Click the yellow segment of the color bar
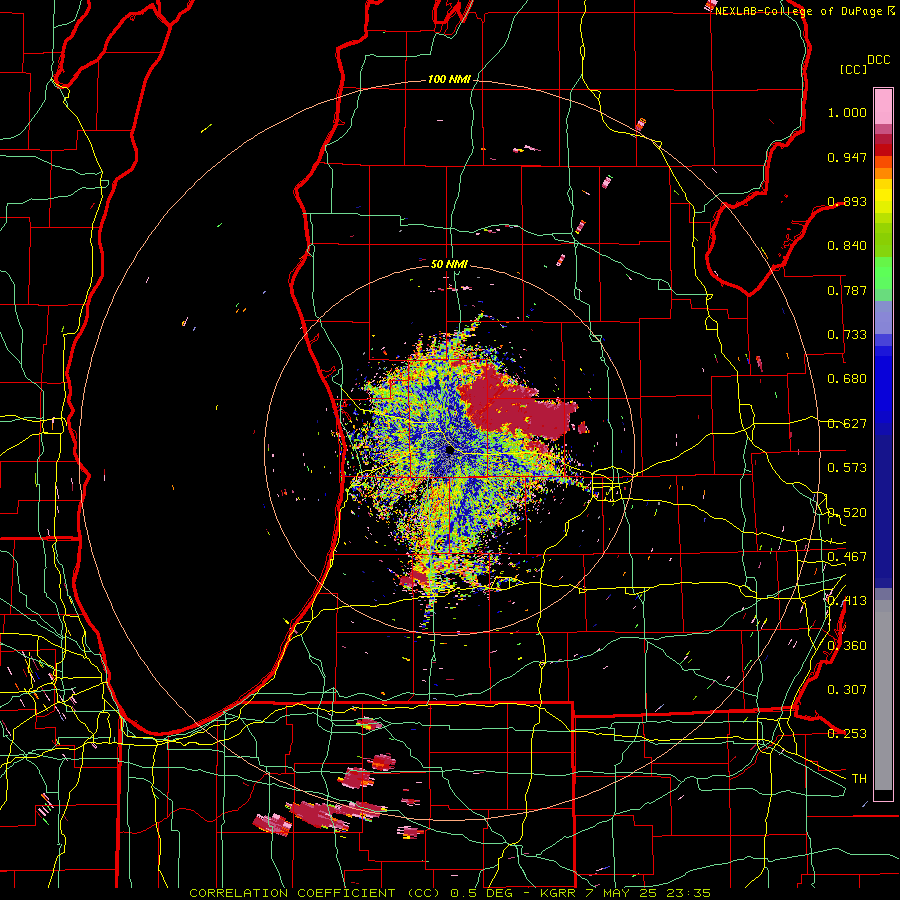Image resolution: width=900 pixels, height=900 pixels. [883, 197]
